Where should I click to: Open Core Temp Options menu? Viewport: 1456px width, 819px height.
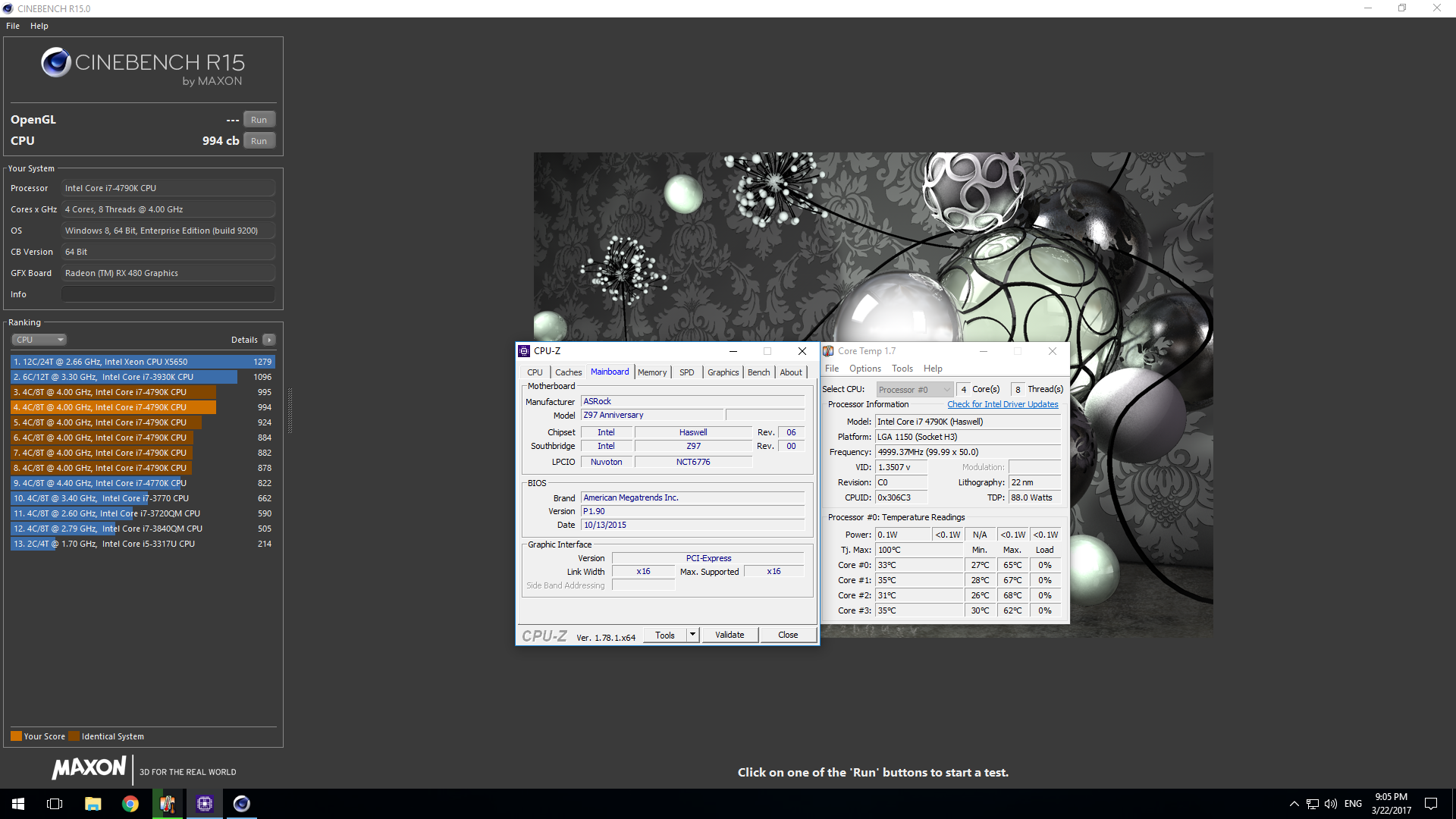tap(865, 369)
